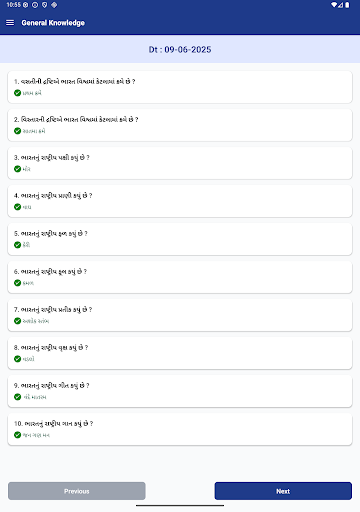Tap the date header Dt : 09-06-2025

point(180,50)
